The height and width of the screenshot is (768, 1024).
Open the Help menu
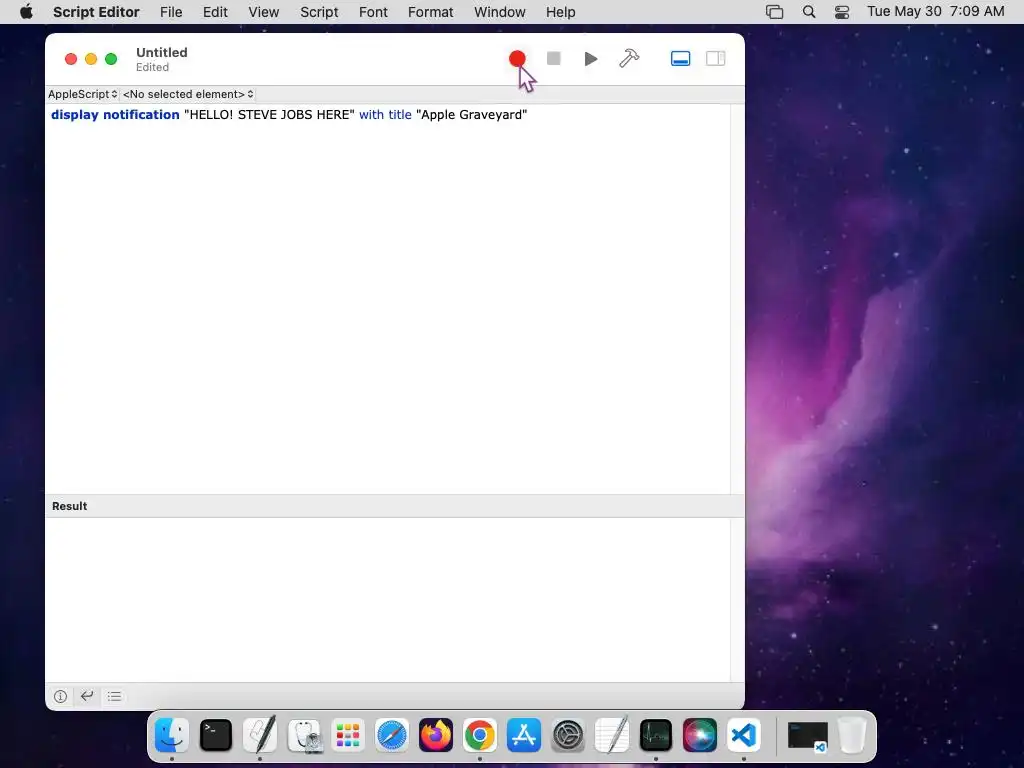(x=560, y=12)
